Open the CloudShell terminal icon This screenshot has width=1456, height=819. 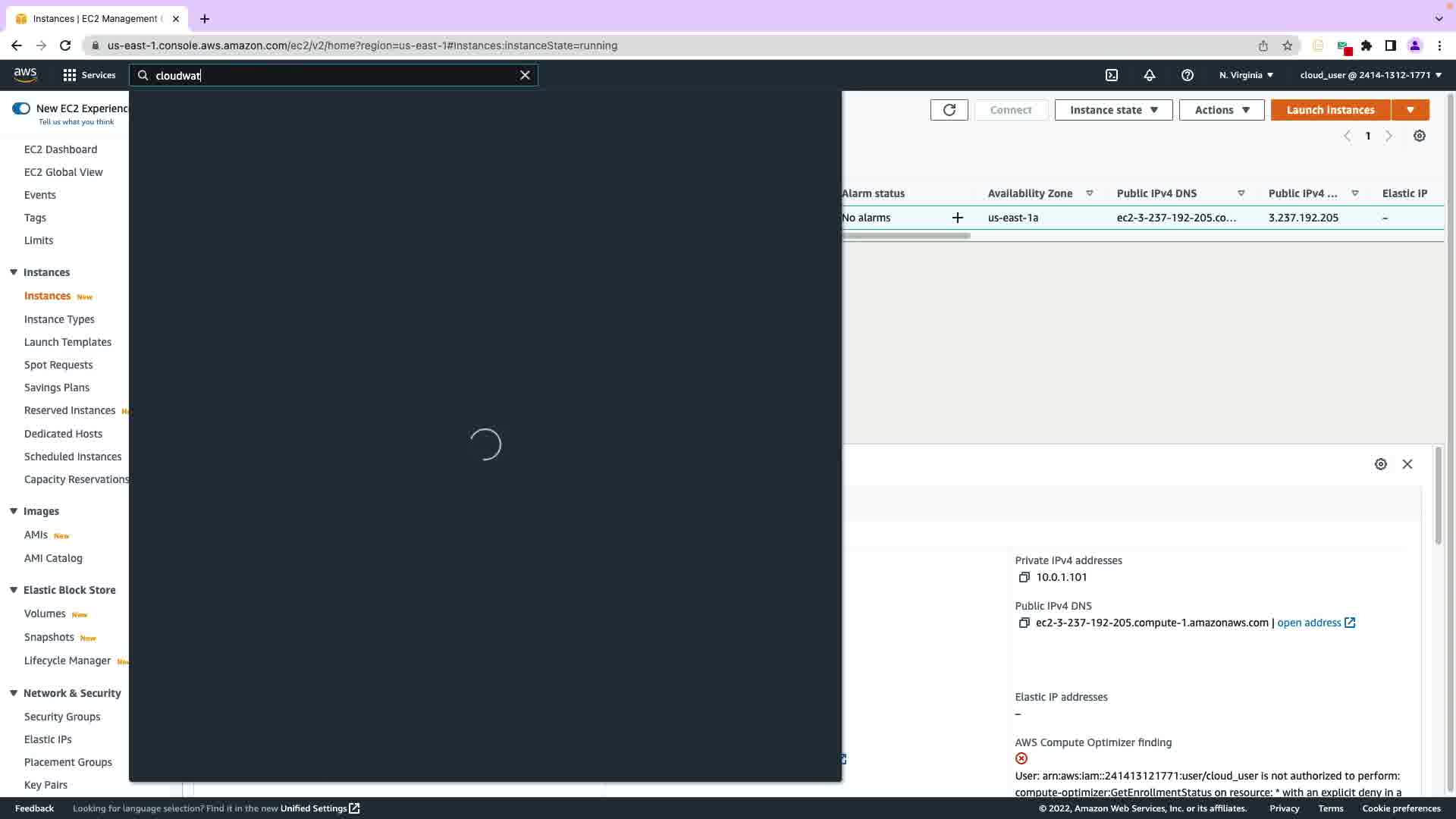[x=1112, y=75]
